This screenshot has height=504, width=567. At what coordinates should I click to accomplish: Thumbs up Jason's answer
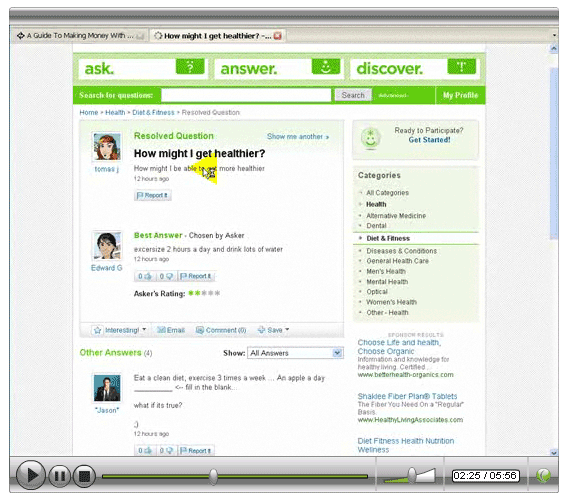click(x=145, y=450)
